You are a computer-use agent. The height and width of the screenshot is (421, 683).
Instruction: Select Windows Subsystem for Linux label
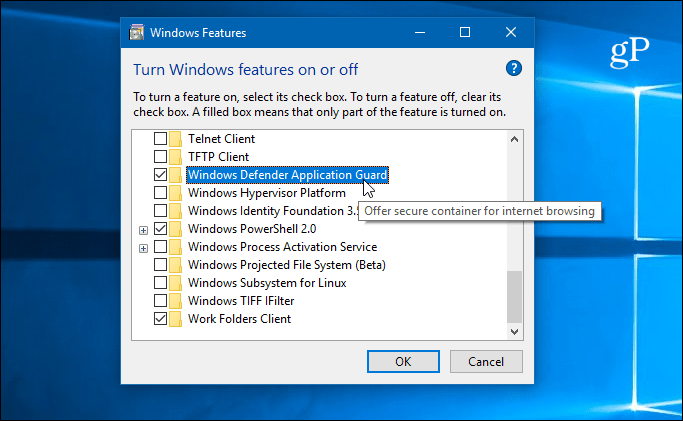(267, 283)
